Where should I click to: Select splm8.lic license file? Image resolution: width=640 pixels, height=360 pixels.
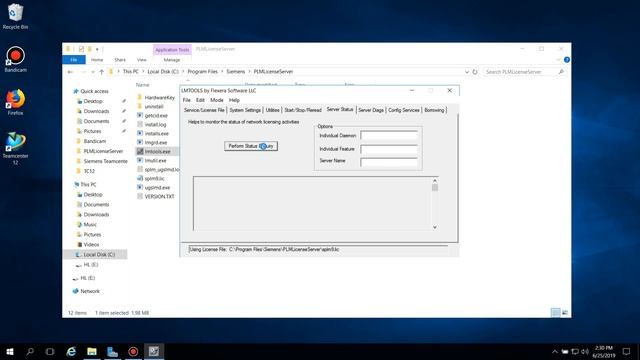pos(154,178)
